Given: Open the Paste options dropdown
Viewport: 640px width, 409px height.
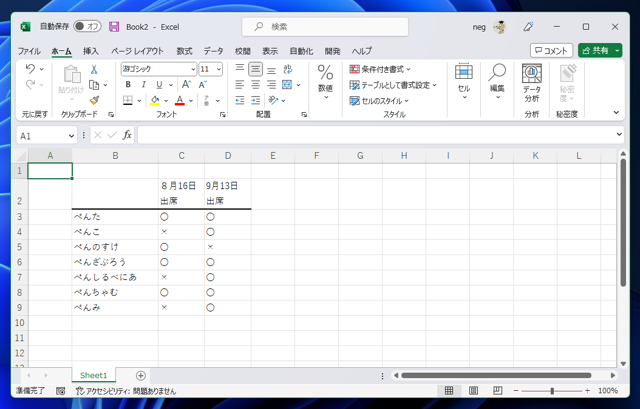Looking at the screenshot, I should (x=72, y=100).
